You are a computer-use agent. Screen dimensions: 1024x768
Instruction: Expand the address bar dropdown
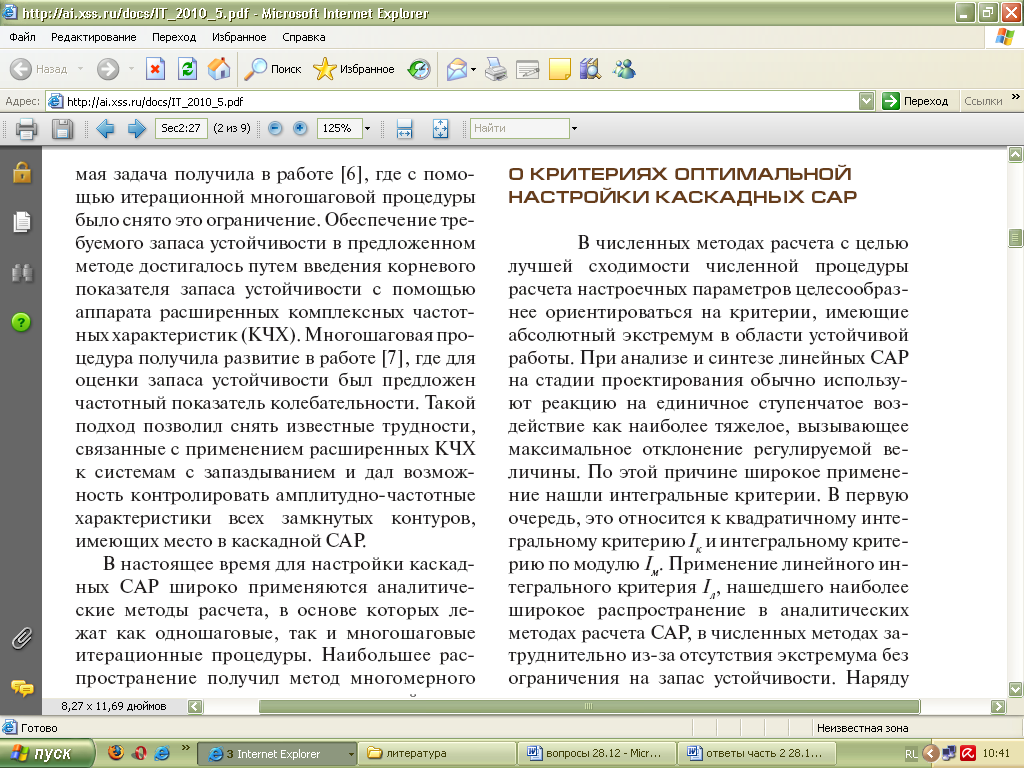(x=867, y=101)
